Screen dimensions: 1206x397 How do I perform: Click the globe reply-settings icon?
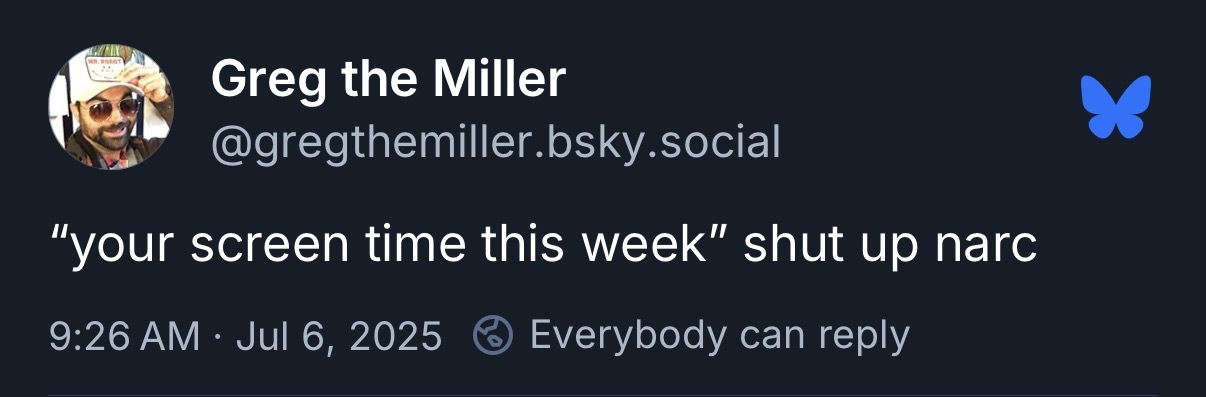click(x=491, y=335)
